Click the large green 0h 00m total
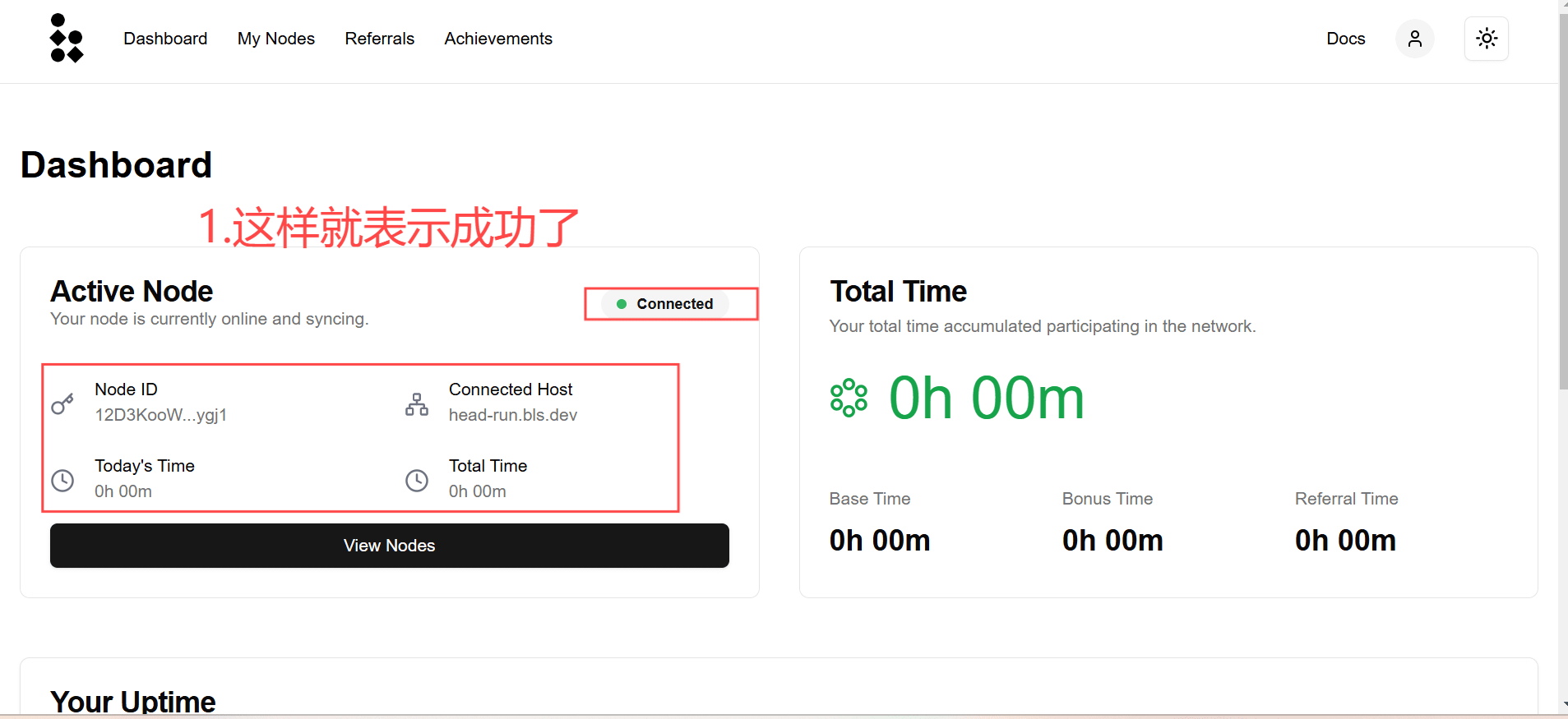This screenshot has width=1568, height=719. pyautogui.click(x=987, y=398)
